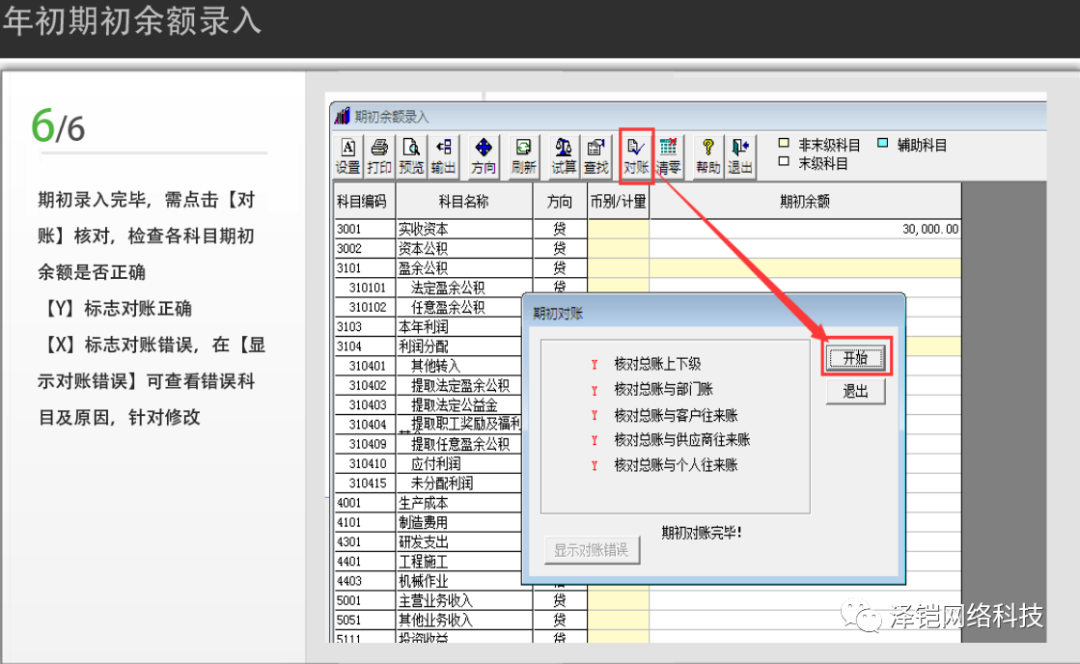
Task: Run 试算 (Trial balance) from the toolbar
Action: (564, 156)
